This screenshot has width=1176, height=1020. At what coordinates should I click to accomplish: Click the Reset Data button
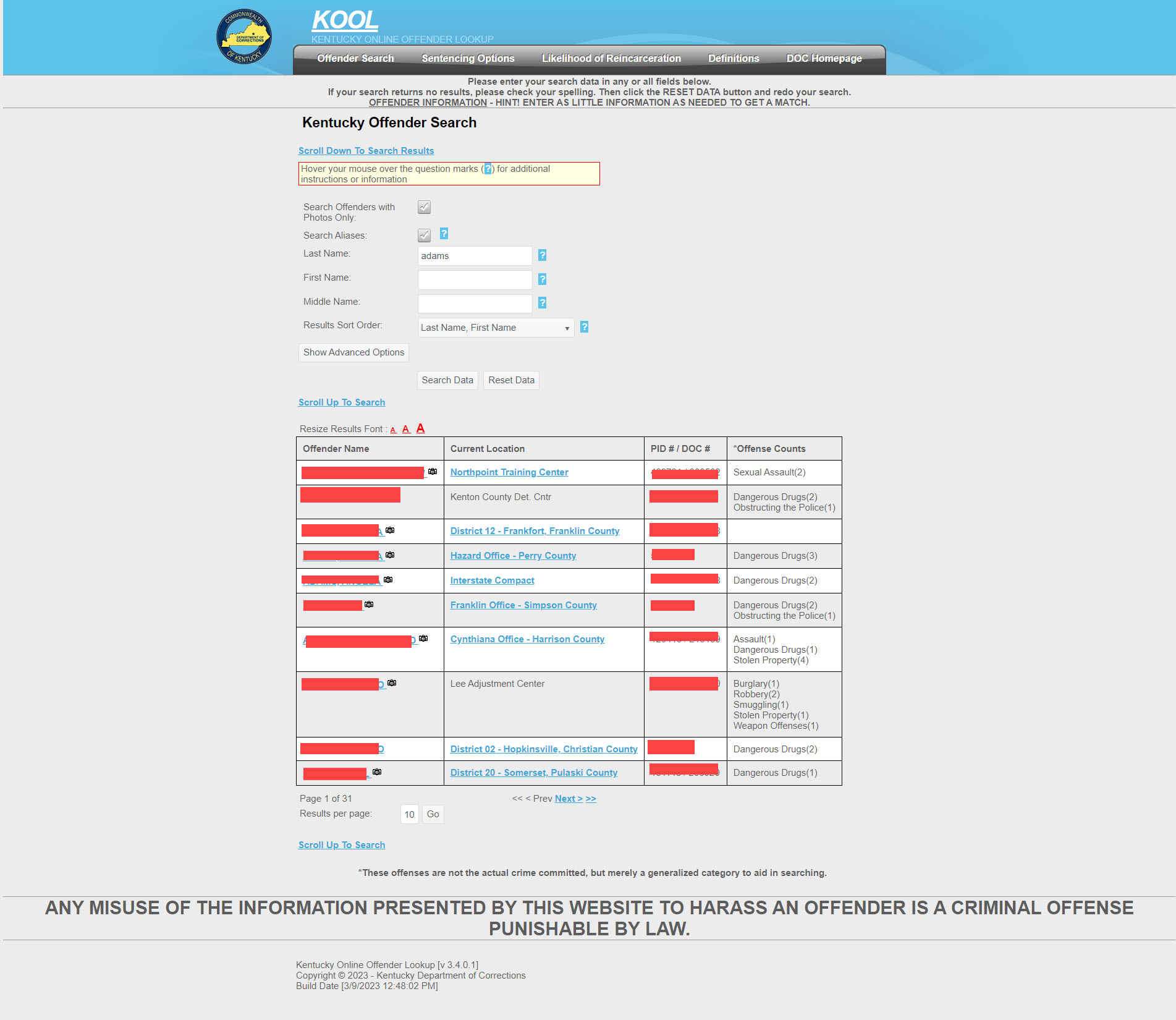coord(511,380)
